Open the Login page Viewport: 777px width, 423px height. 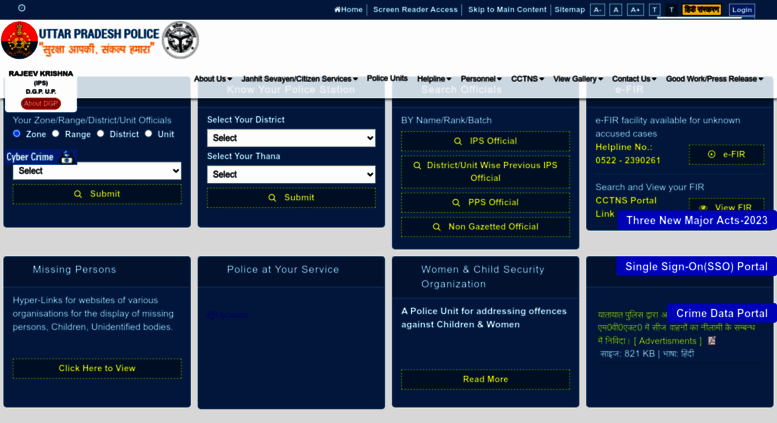(741, 10)
